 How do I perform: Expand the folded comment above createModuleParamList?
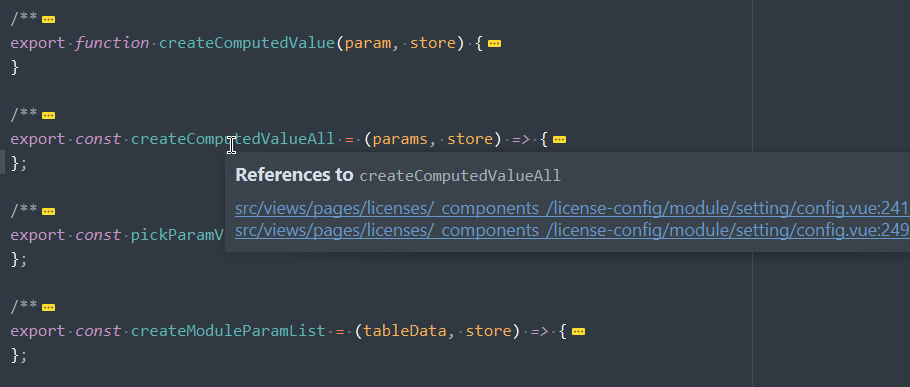49,307
